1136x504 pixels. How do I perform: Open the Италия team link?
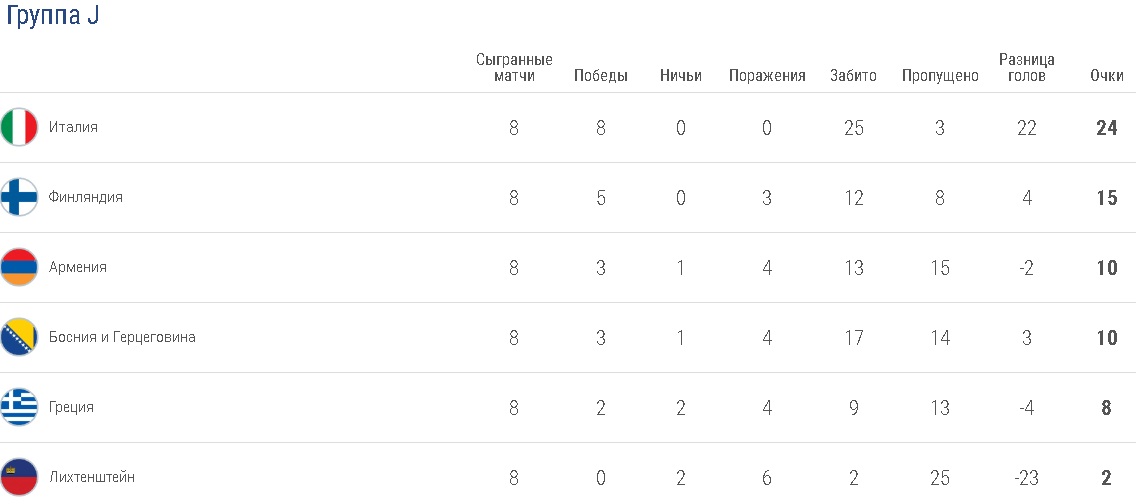[73, 128]
